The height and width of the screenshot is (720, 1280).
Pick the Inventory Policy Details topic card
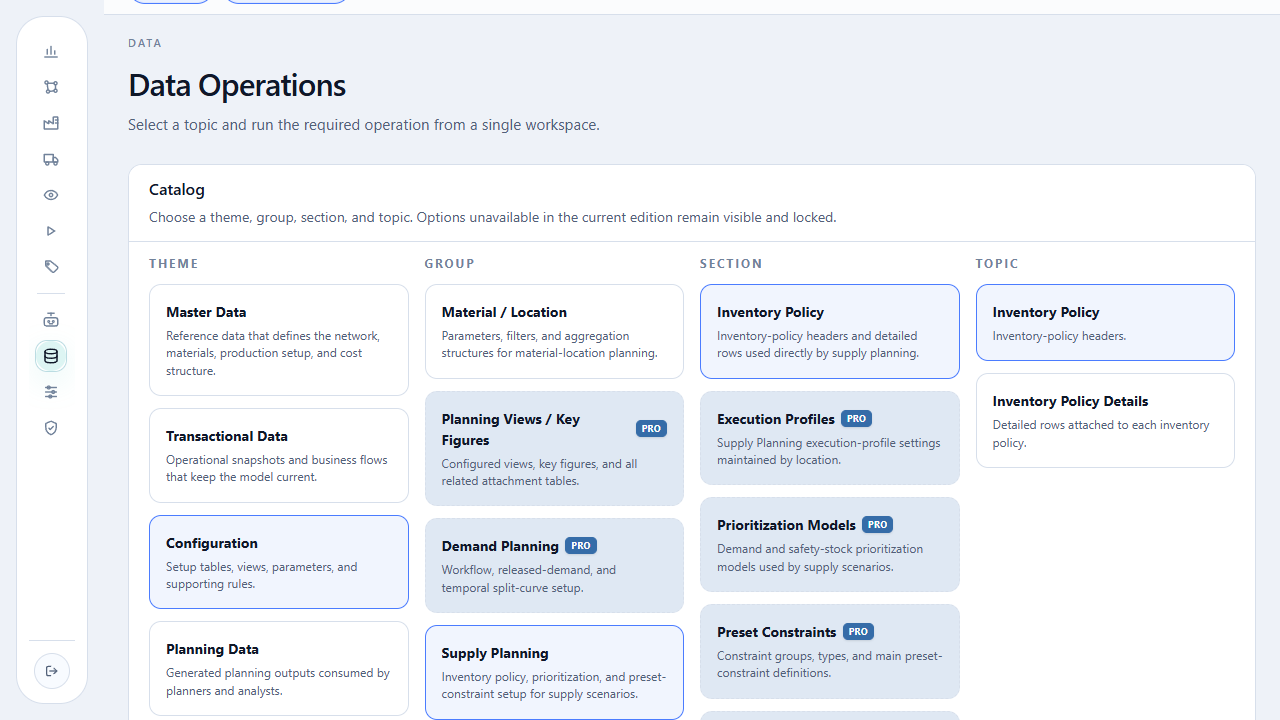(x=1105, y=420)
